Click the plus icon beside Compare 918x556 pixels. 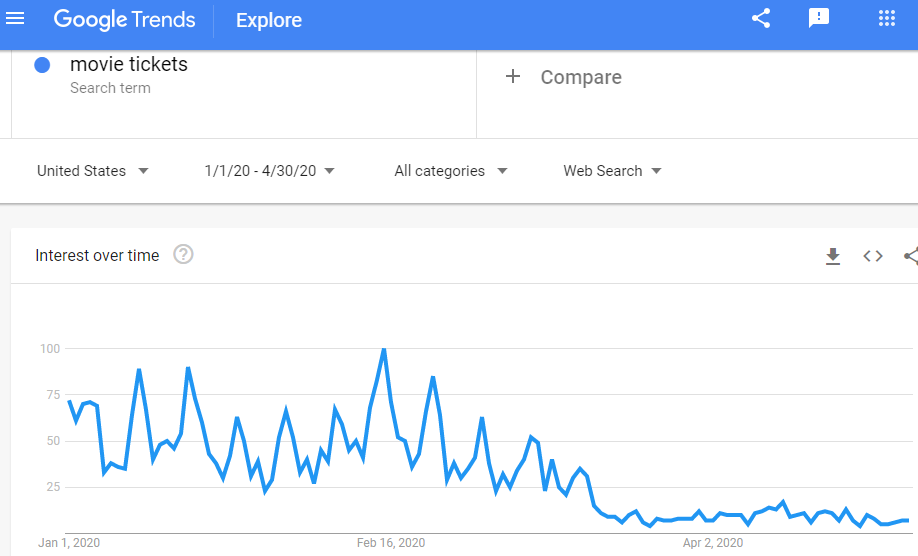[x=513, y=77]
